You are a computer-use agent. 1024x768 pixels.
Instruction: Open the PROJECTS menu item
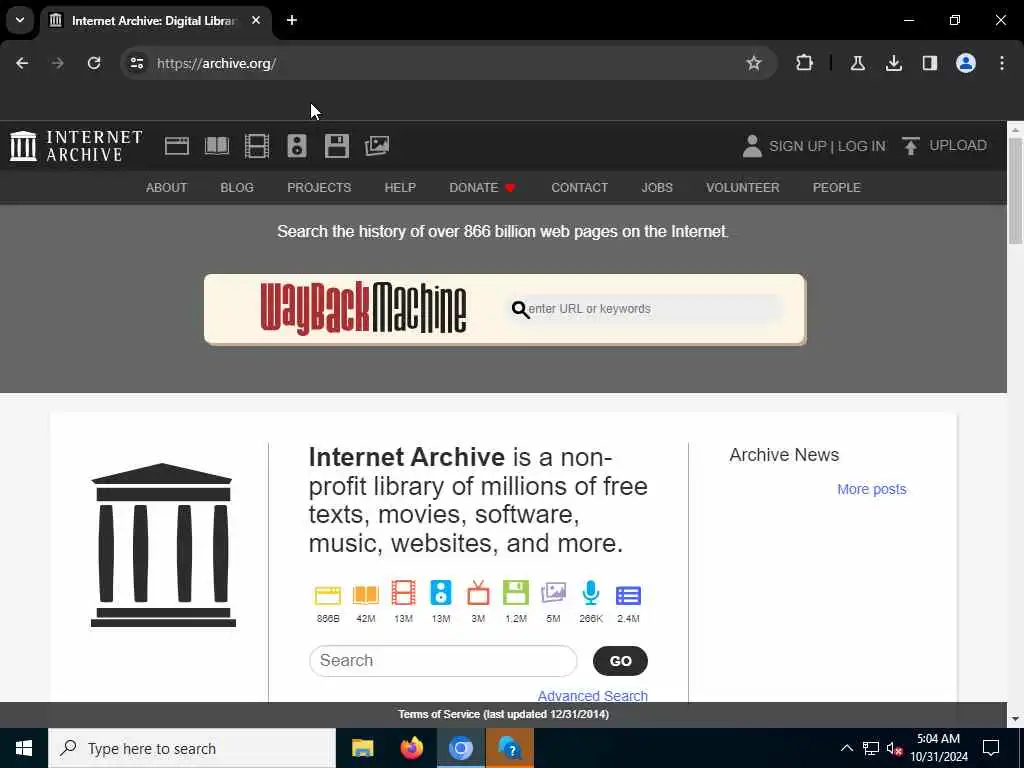click(x=319, y=187)
